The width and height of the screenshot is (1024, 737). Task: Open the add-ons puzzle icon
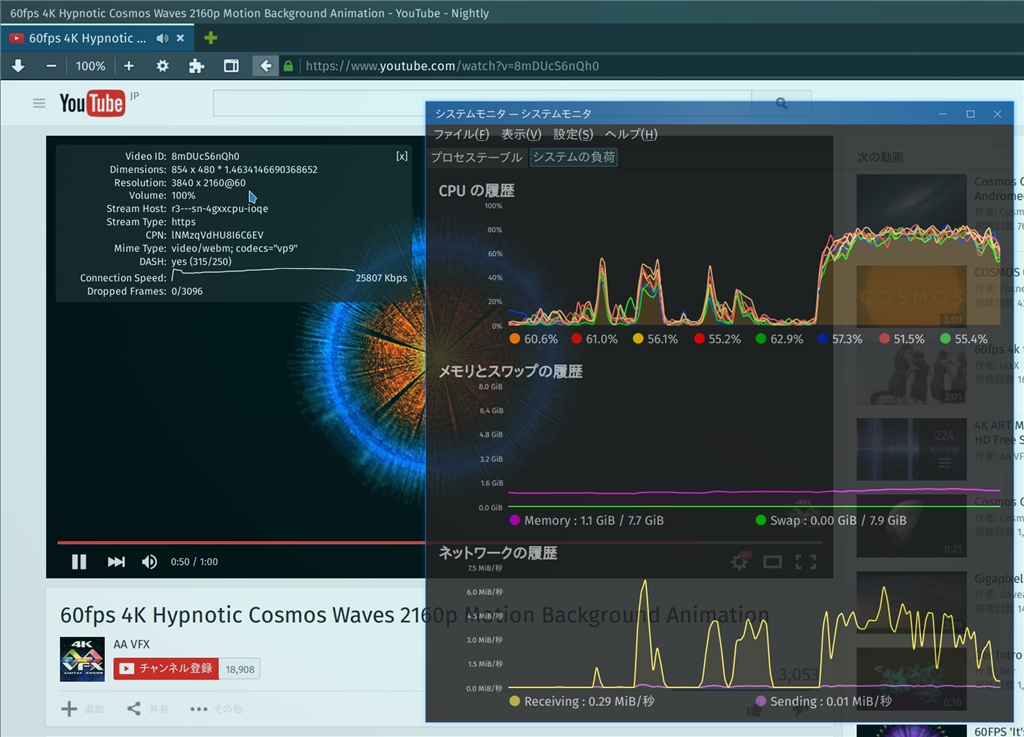click(x=197, y=66)
